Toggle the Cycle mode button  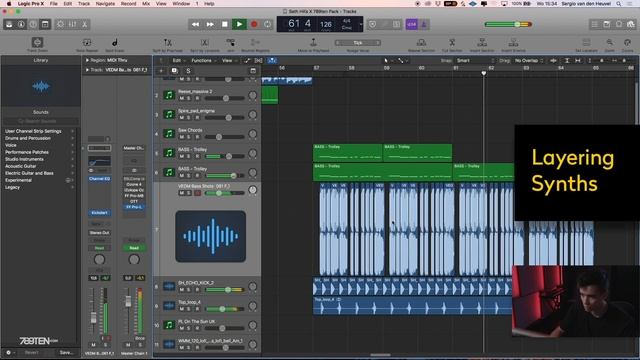tap(267, 24)
